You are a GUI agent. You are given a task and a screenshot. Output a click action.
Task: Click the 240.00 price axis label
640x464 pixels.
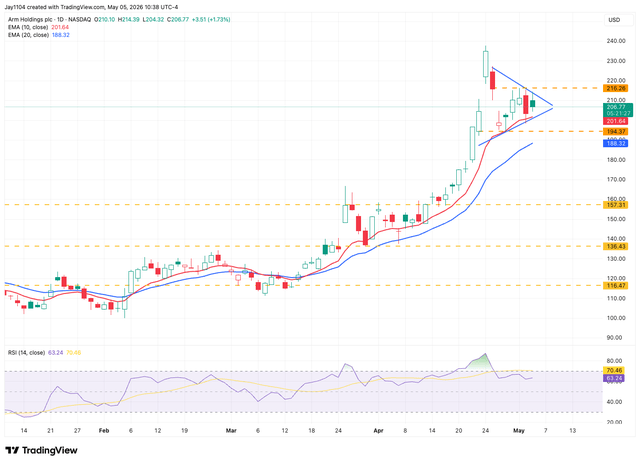[616, 41]
